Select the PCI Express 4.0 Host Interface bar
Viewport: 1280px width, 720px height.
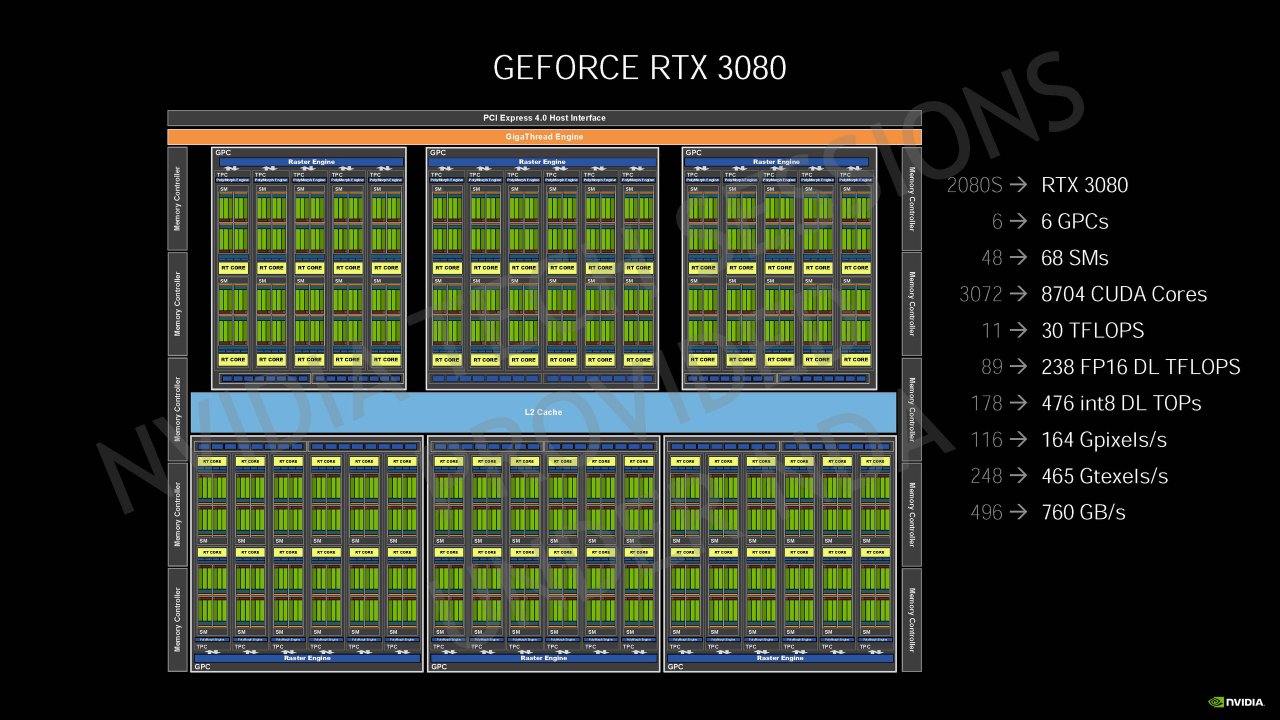click(544, 118)
